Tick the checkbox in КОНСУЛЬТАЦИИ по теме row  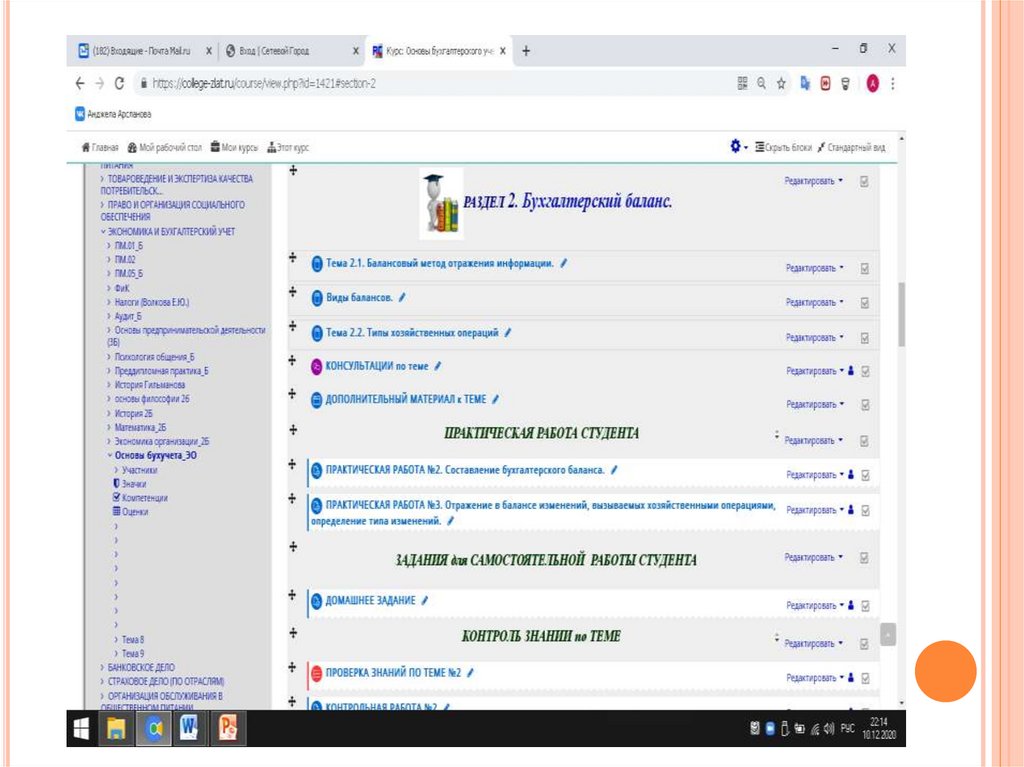pyautogui.click(x=865, y=371)
